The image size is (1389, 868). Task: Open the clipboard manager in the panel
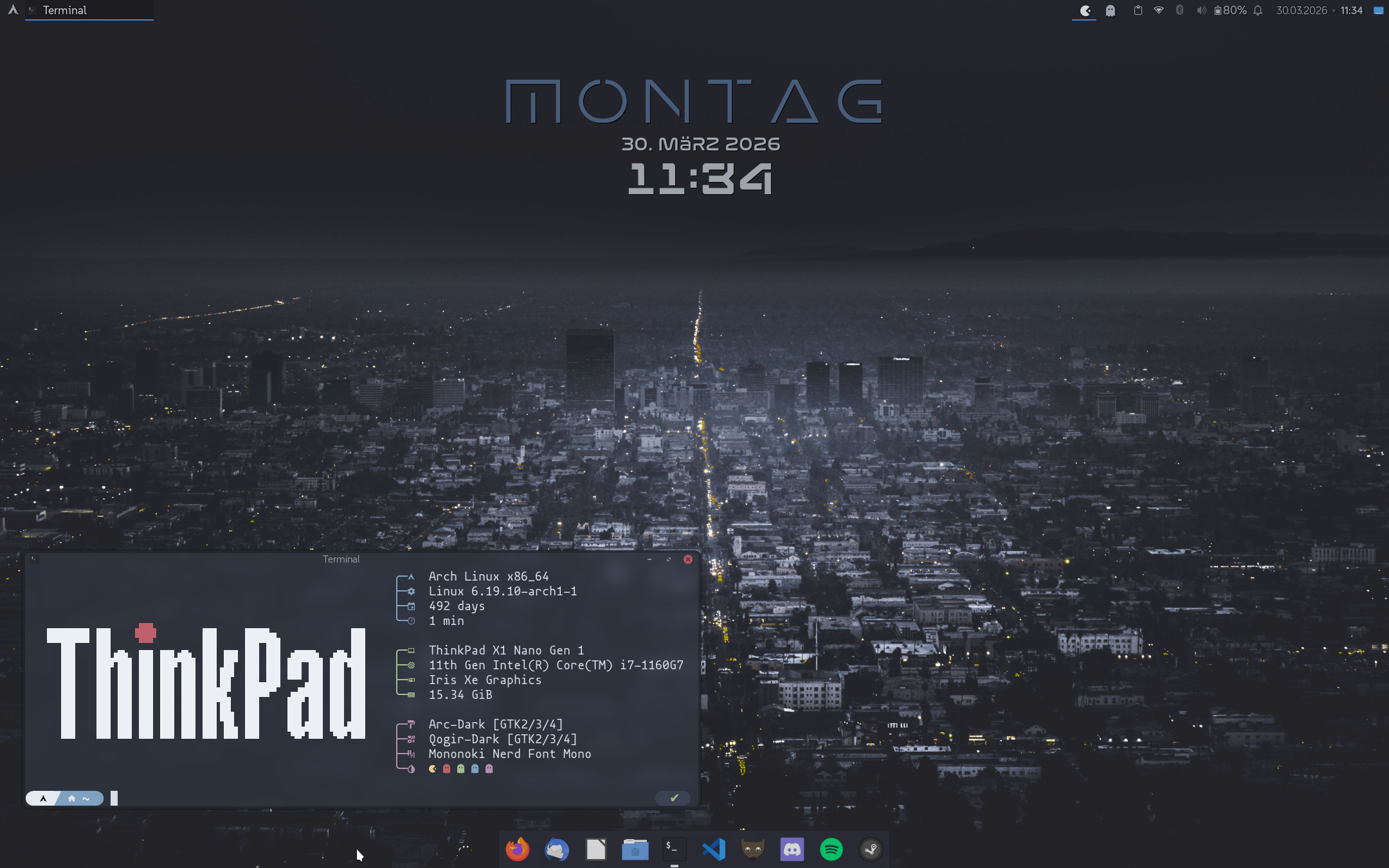point(1138,10)
